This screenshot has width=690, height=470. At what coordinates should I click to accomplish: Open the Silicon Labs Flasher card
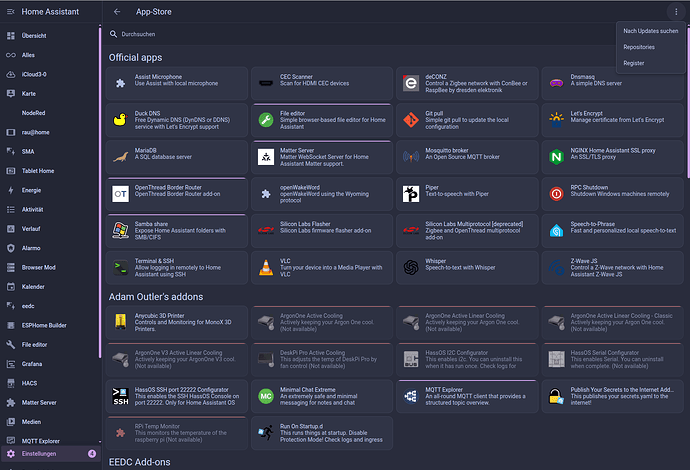322,231
